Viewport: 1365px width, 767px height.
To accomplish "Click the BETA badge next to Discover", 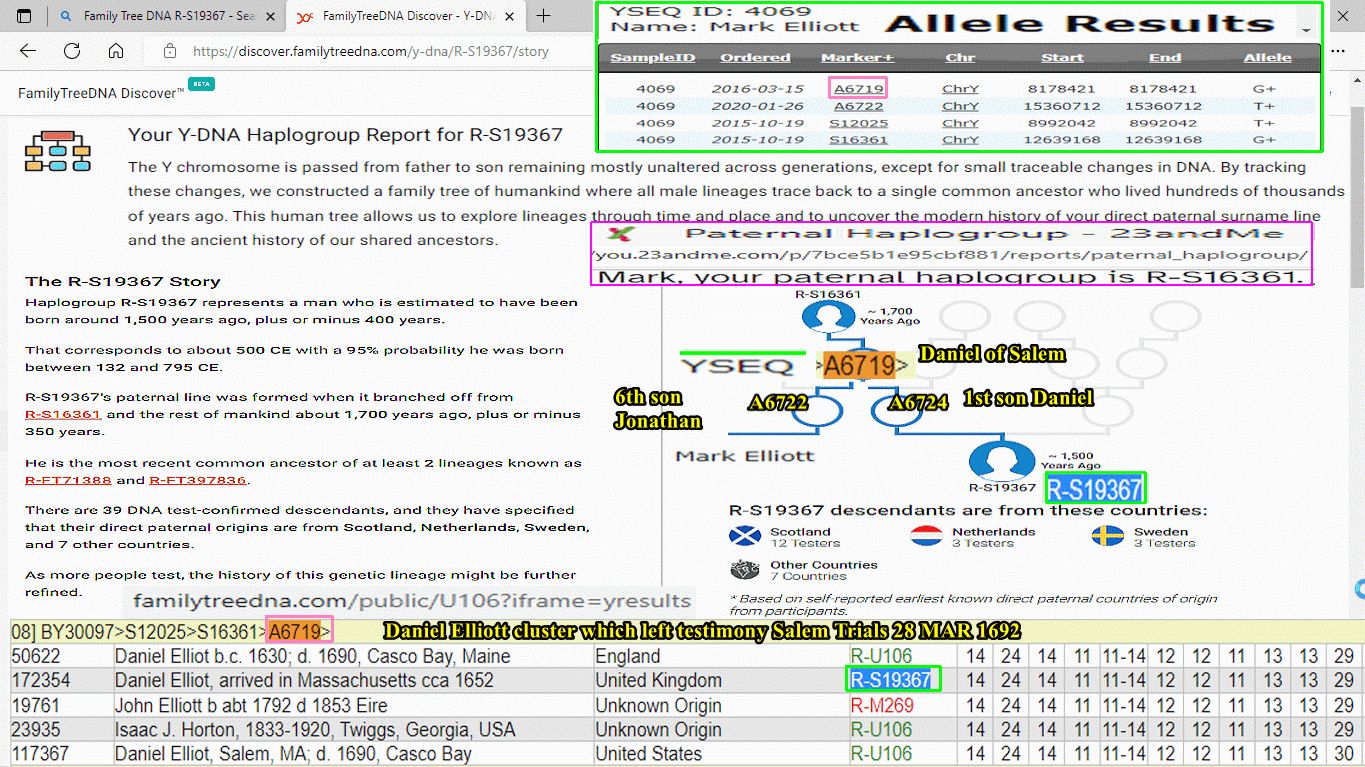I will [201, 84].
